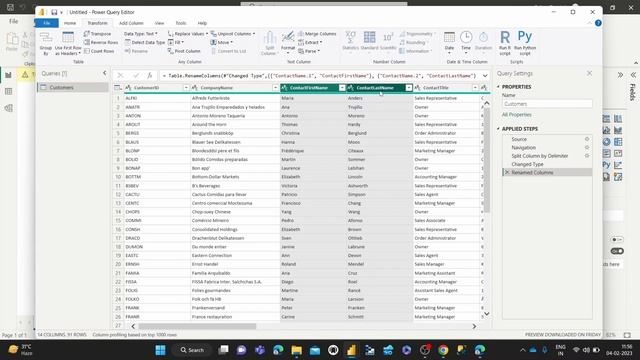This screenshot has width=640, height=360.
Task: Collapse the APPLIED STEPS section
Action: 498,129
